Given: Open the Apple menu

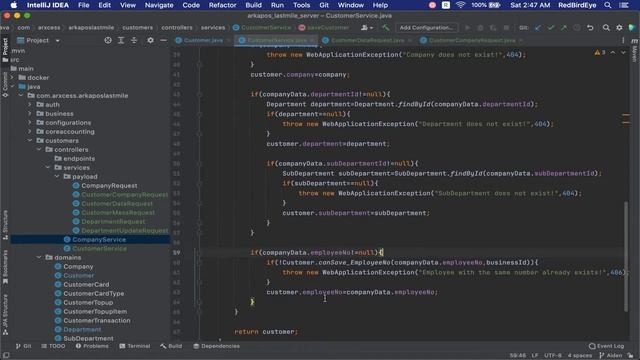Looking at the screenshot, I should point(13,5).
